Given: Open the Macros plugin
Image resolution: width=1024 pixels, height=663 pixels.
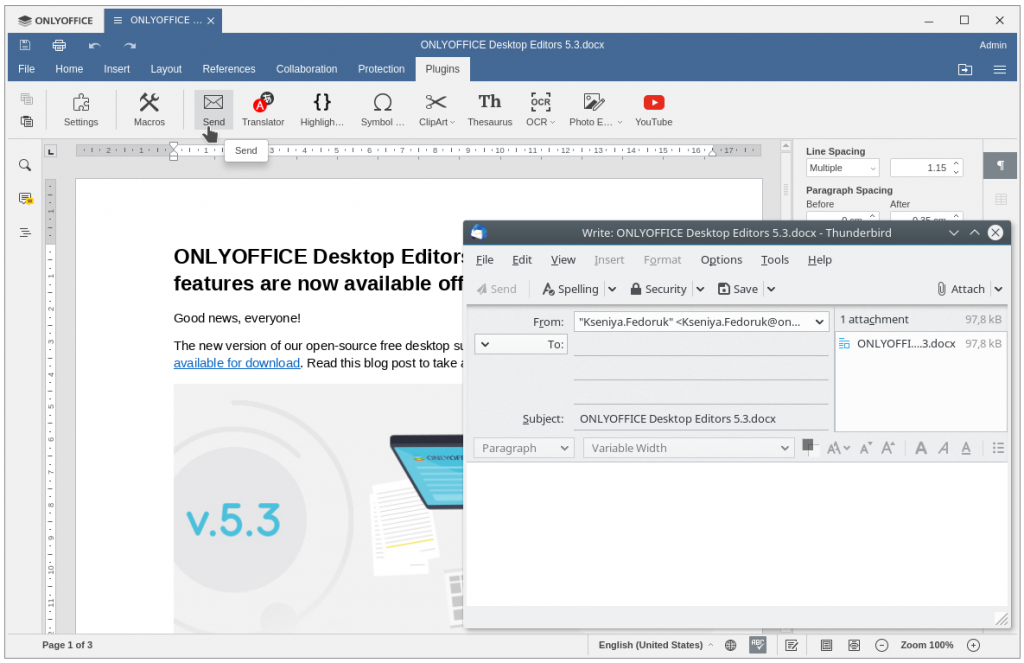Looking at the screenshot, I should pos(149,109).
